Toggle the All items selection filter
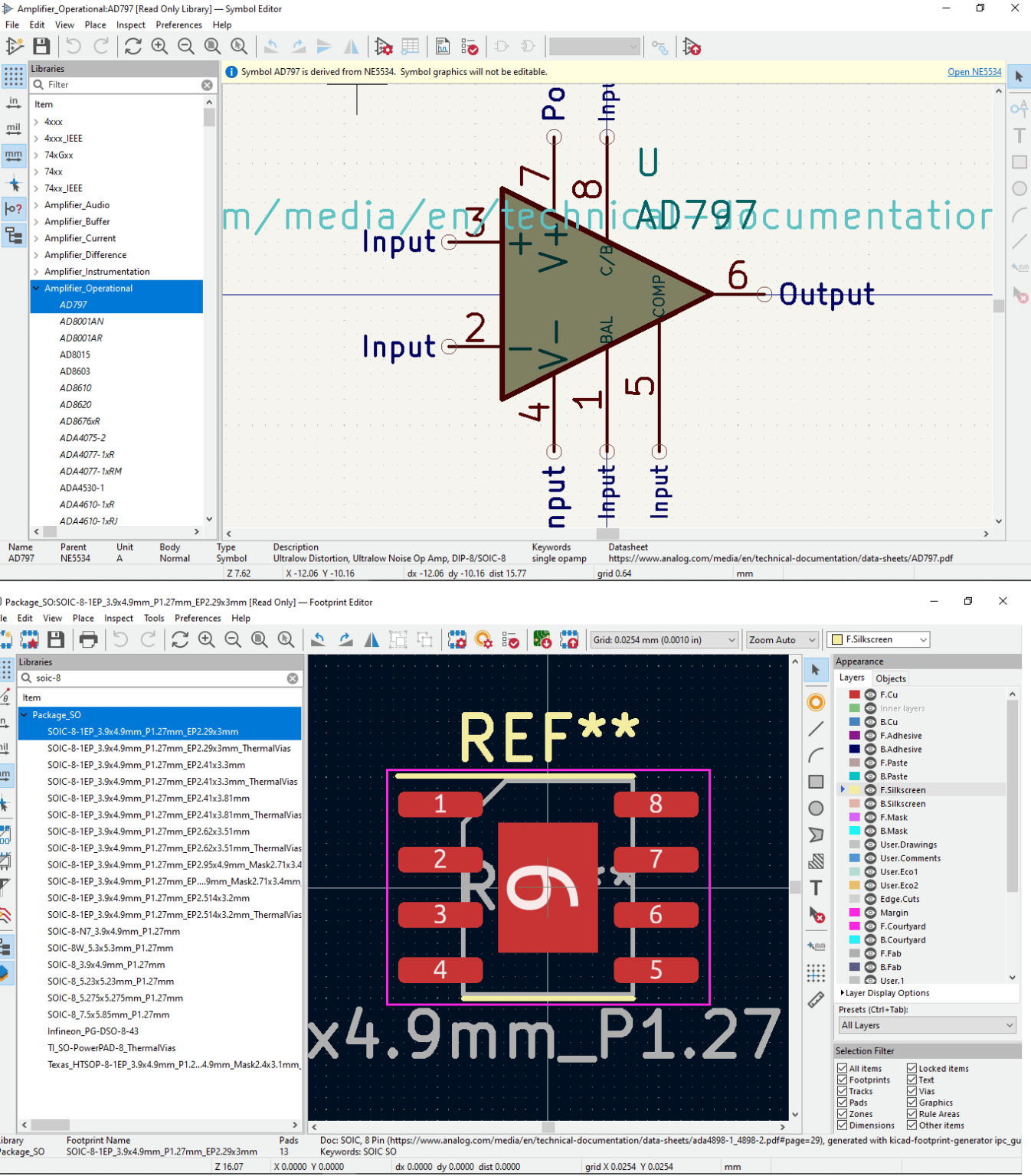The width and height of the screenshot is (1031, 1176). [x=843, y=1069]
